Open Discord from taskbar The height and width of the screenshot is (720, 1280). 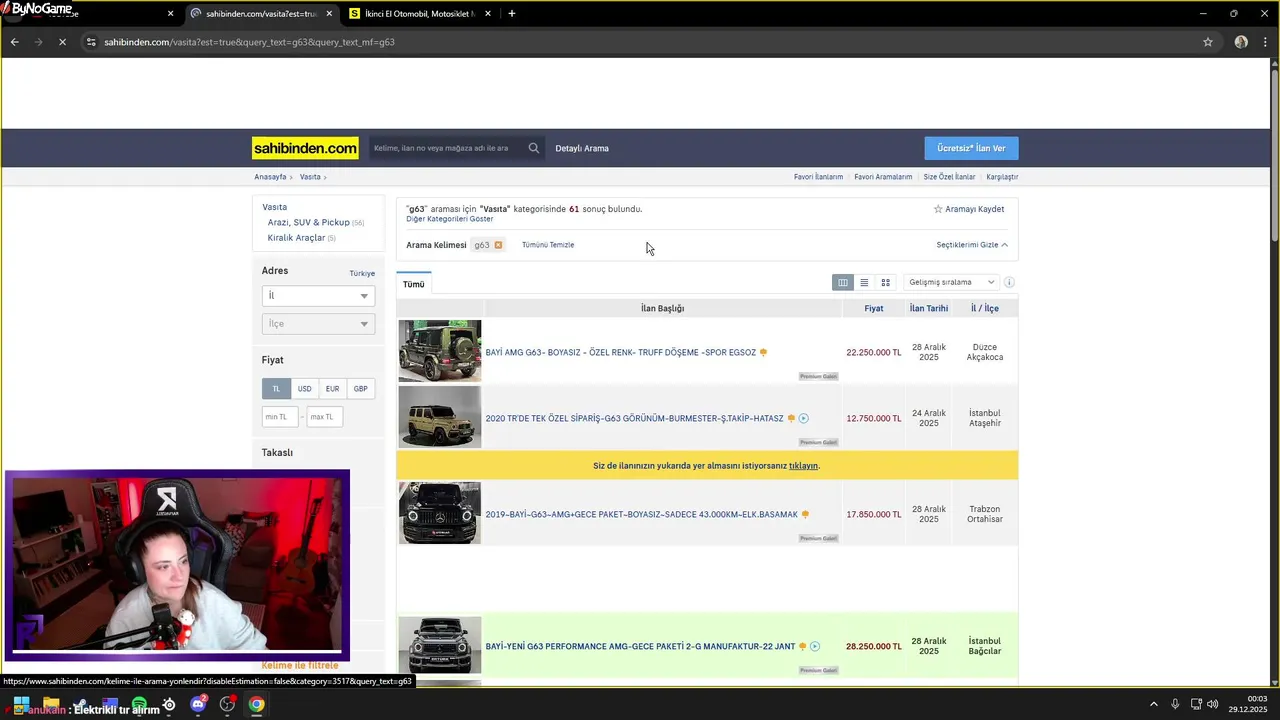pyautogui.click(x=198, y=704)
